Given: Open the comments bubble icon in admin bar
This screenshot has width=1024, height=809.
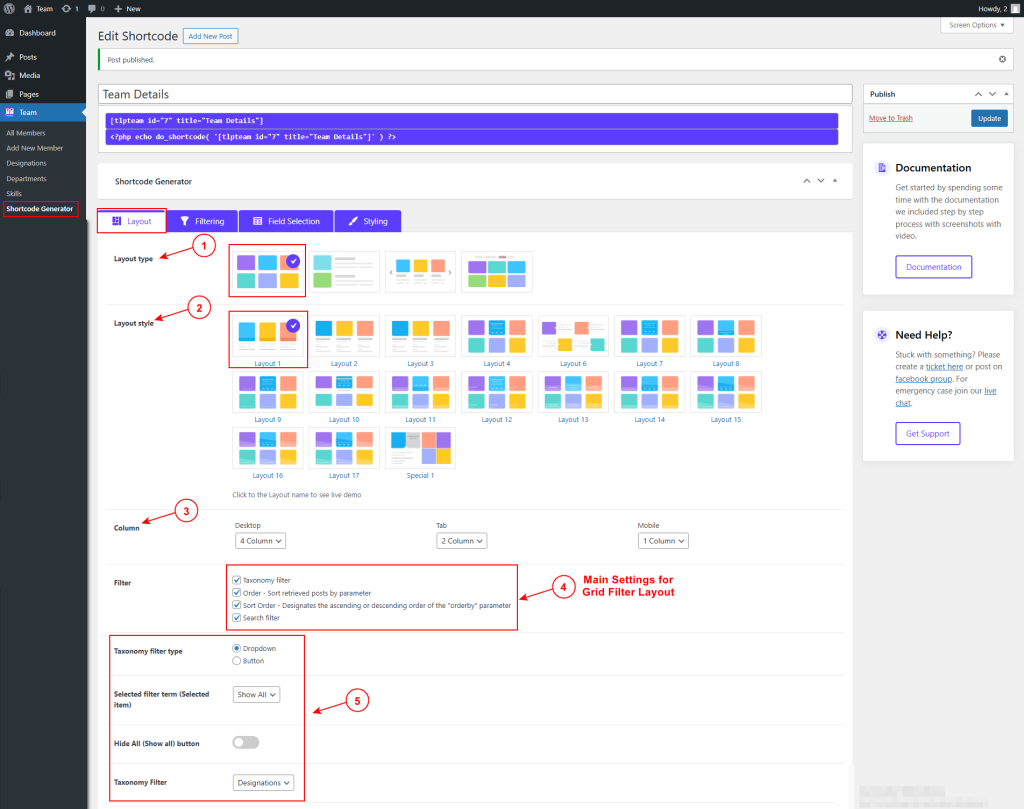Looking at the screenshot, I should pos(92,8).
